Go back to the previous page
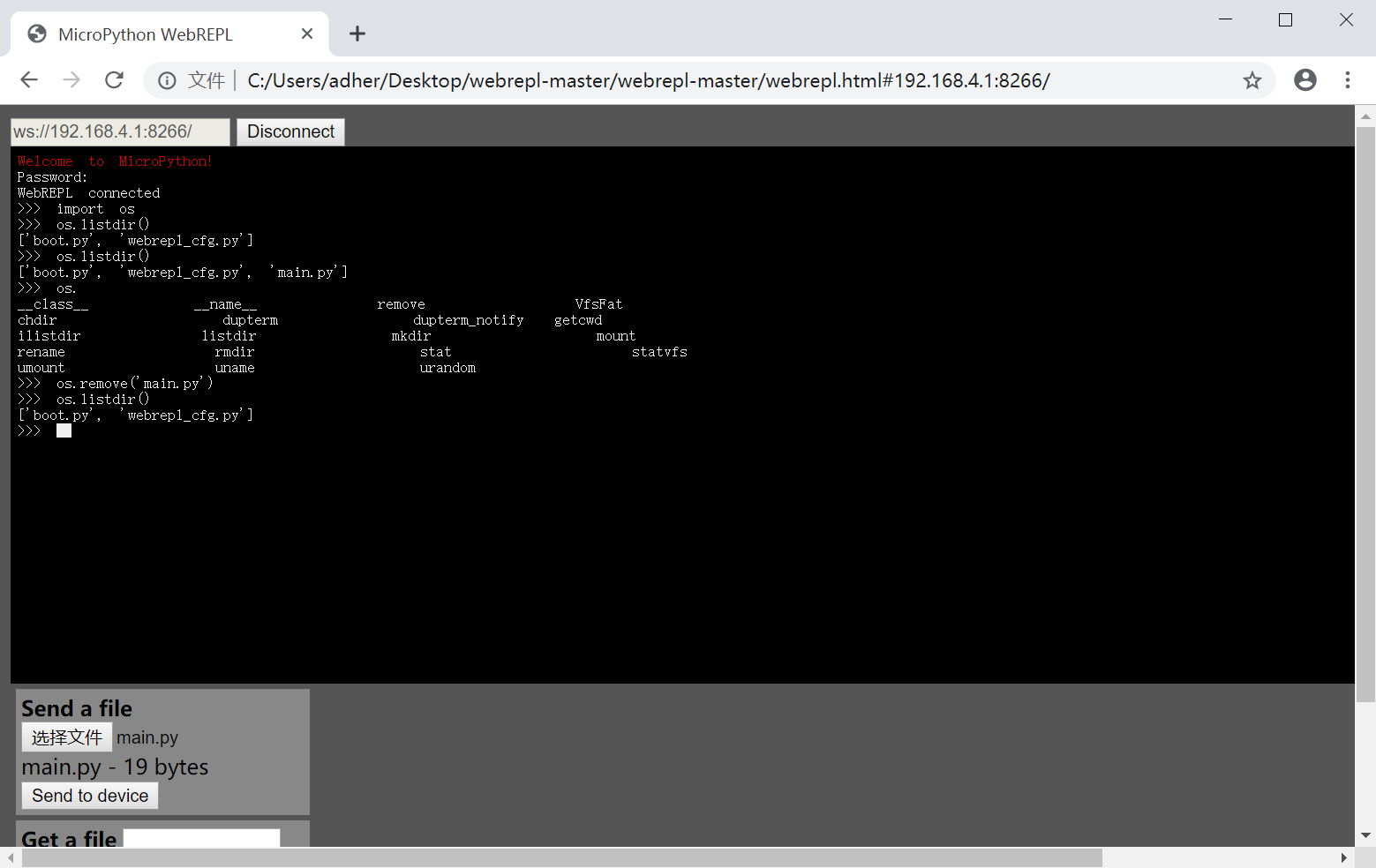The image size is (1376, 868). click(x=29, y=80)
